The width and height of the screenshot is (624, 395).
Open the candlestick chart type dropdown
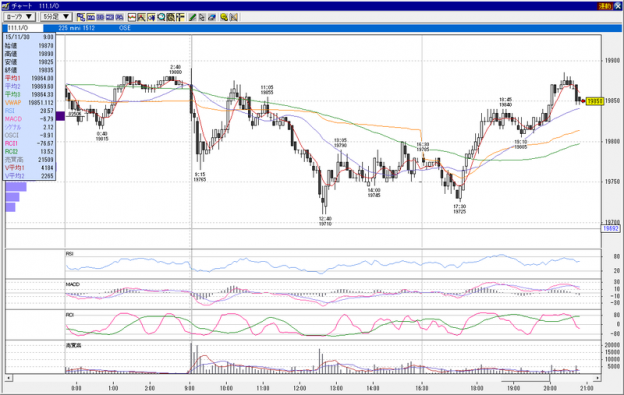(20, 17)
